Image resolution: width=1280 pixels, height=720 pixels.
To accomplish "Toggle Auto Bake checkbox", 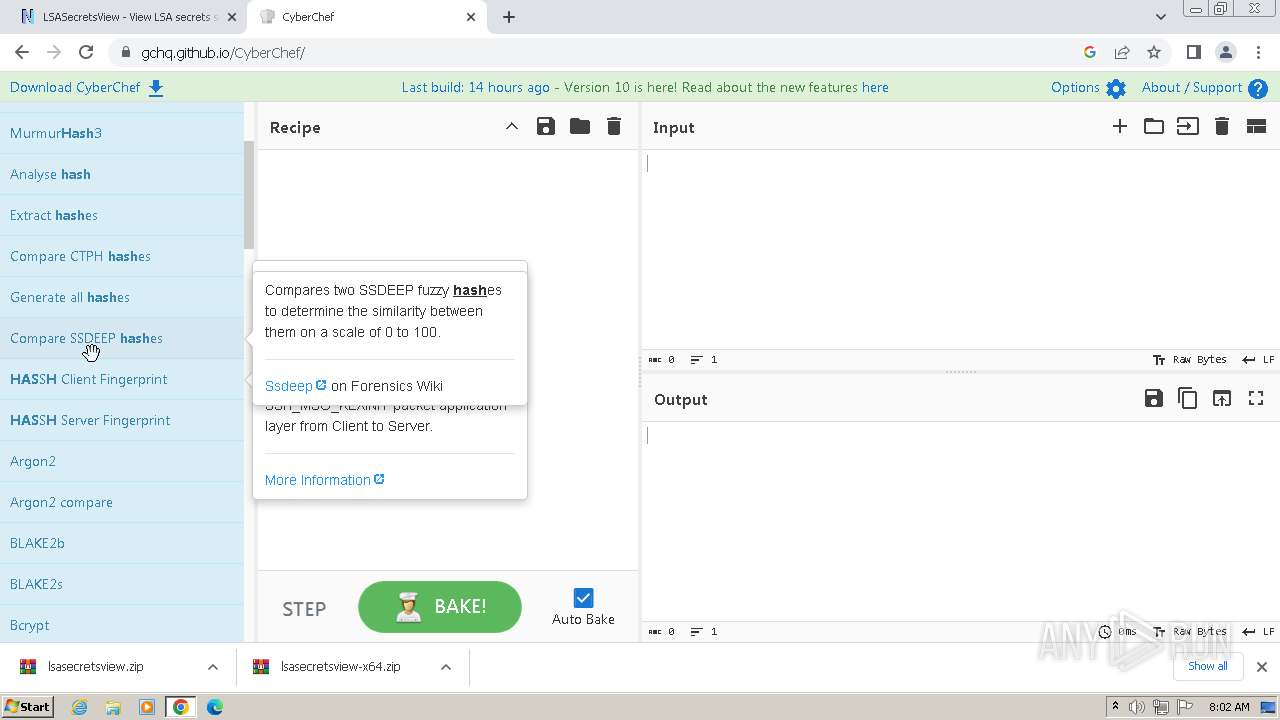I will tap(583, 598).
